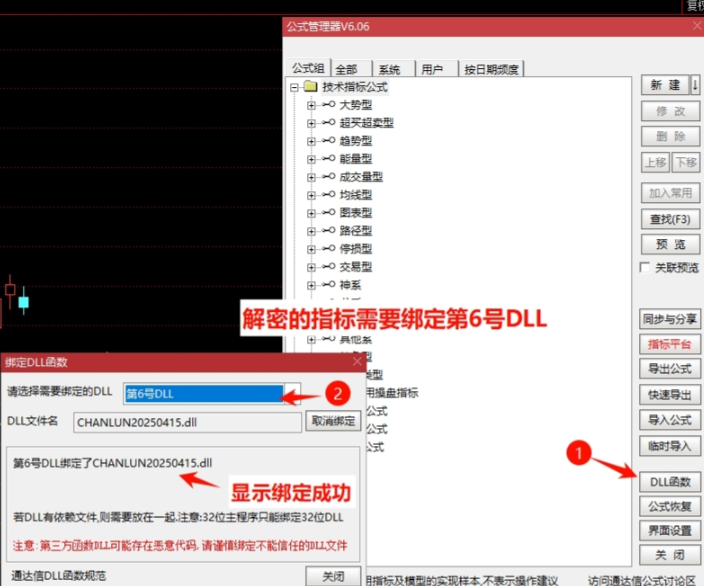Switch to the 全部 tab
Image resolution: width=704 pixels, height=586 pixels.
point(351,69)
